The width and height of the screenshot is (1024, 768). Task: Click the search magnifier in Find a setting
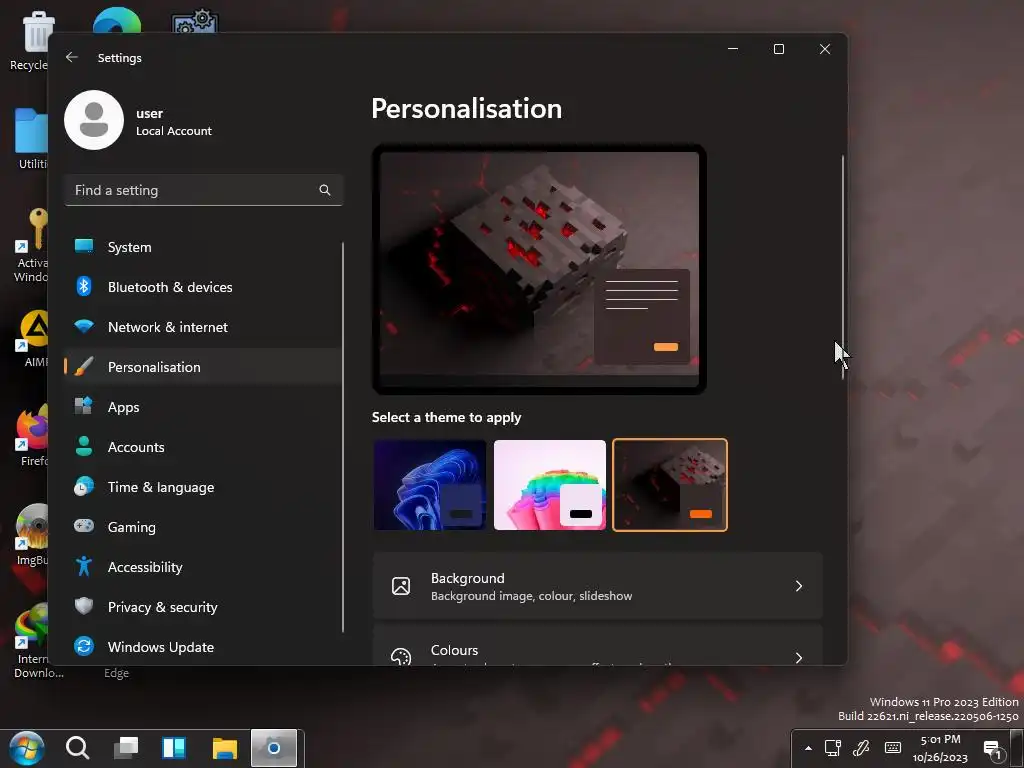point(325,190)
